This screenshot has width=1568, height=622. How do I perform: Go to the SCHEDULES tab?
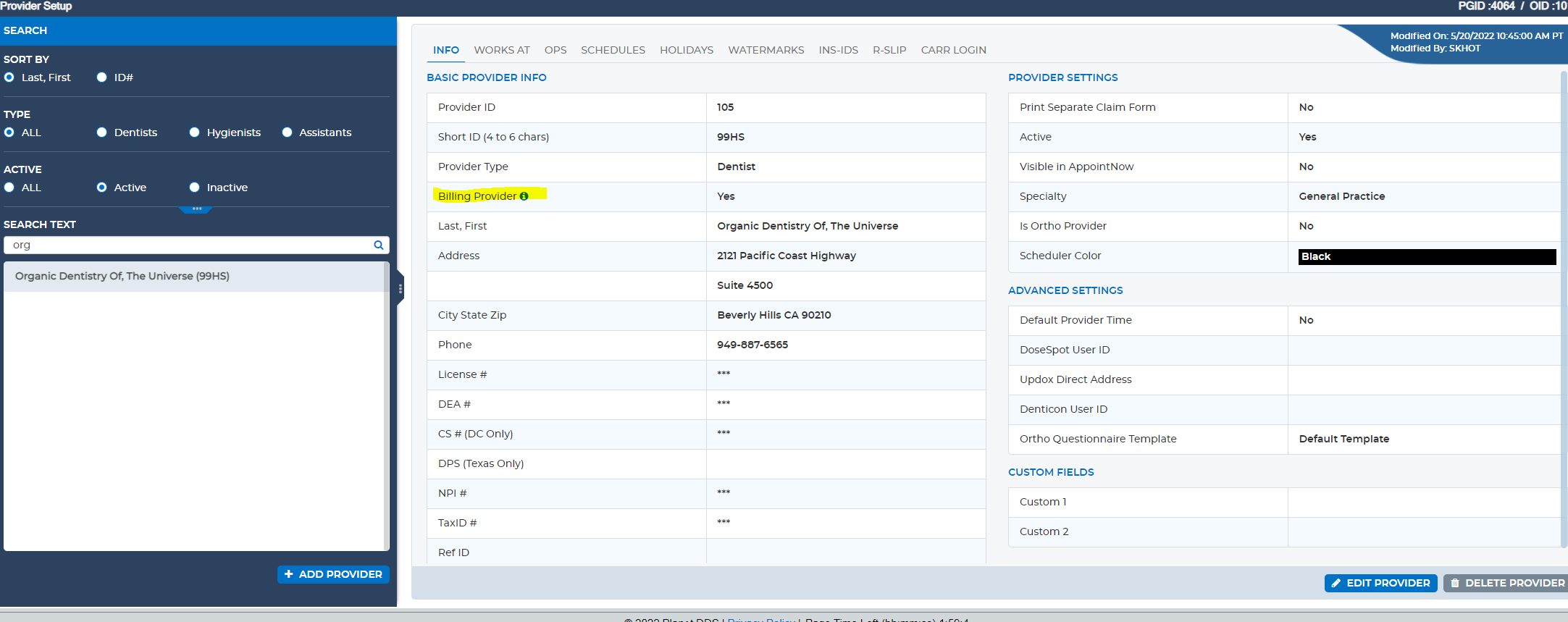pos(613,50)
